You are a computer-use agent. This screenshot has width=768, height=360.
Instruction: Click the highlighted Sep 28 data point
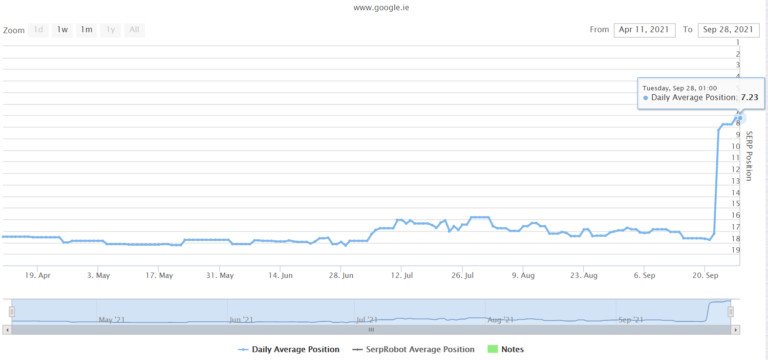[740, 118]
